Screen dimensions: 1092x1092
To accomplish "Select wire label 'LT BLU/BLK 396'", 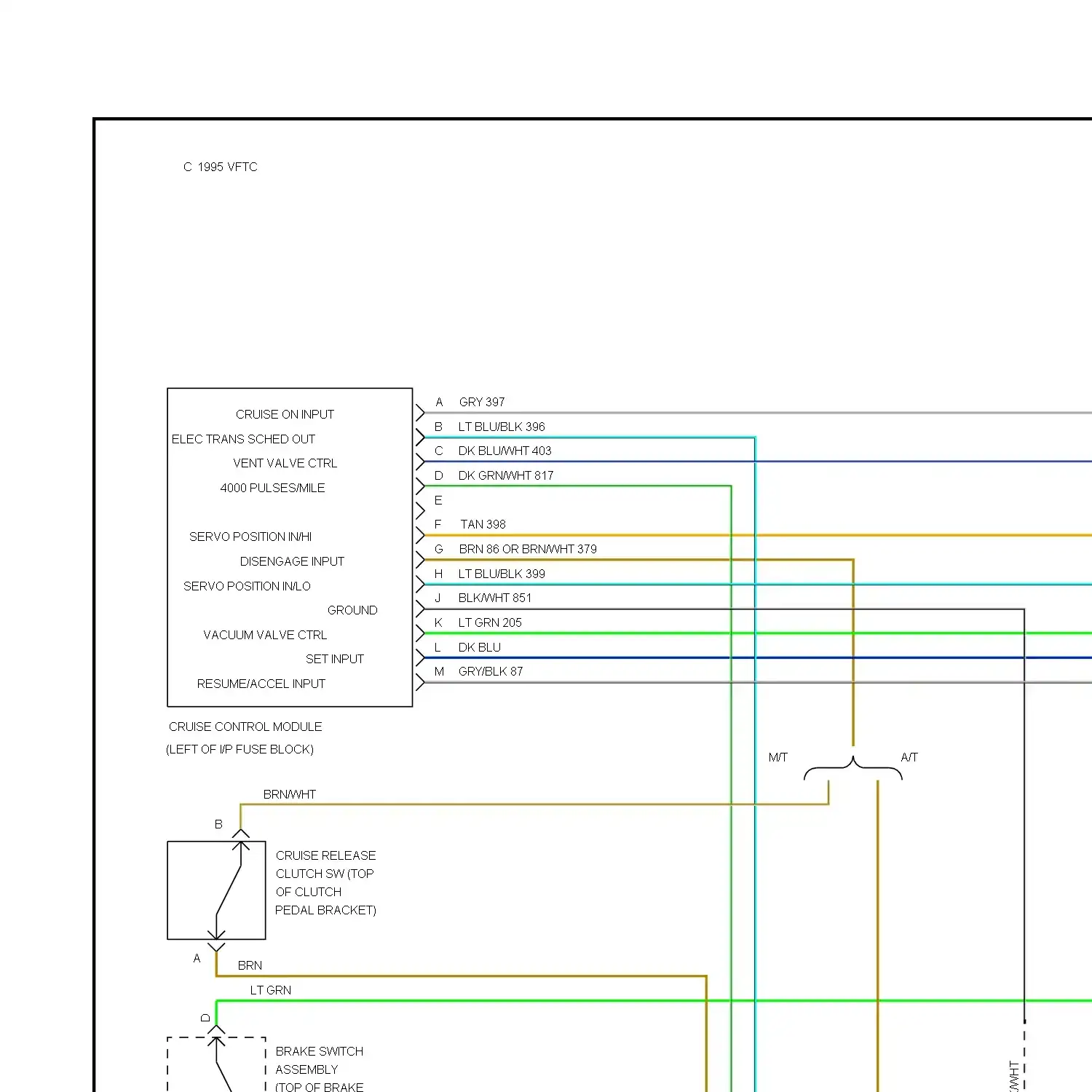I will (x=502, y=427).
